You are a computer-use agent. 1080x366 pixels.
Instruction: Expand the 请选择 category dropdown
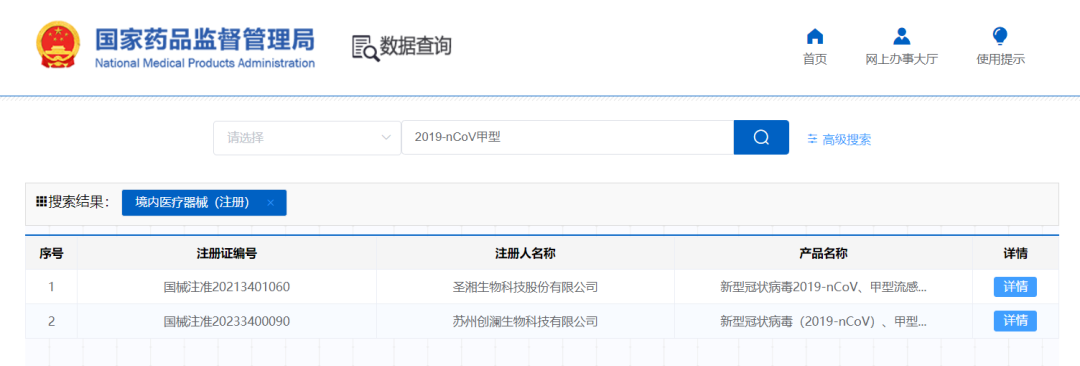point(307,138)
